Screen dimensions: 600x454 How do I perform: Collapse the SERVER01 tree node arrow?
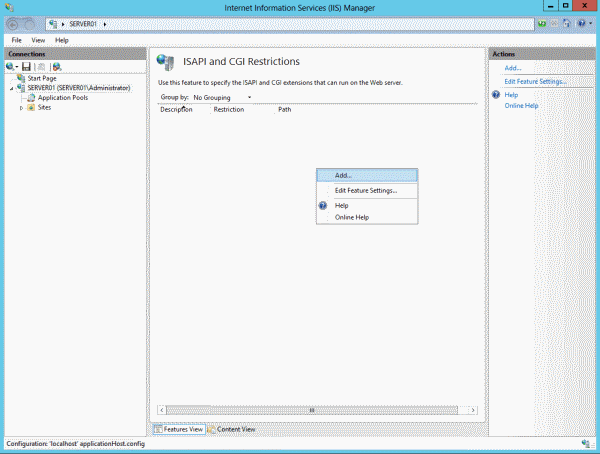[x=11, y=88]
